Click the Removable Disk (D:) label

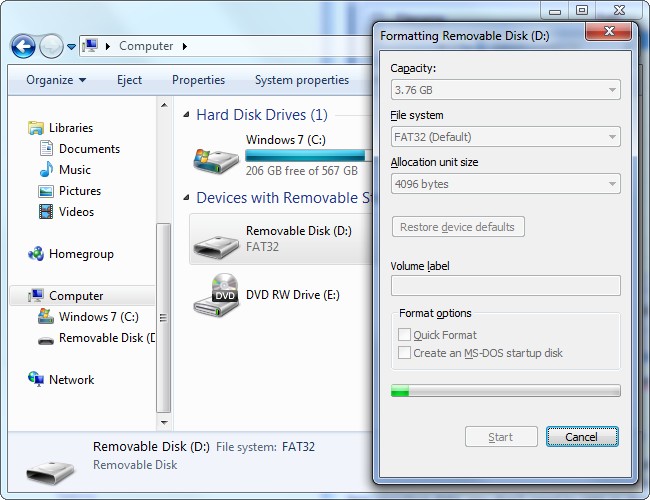coord(299,231)
